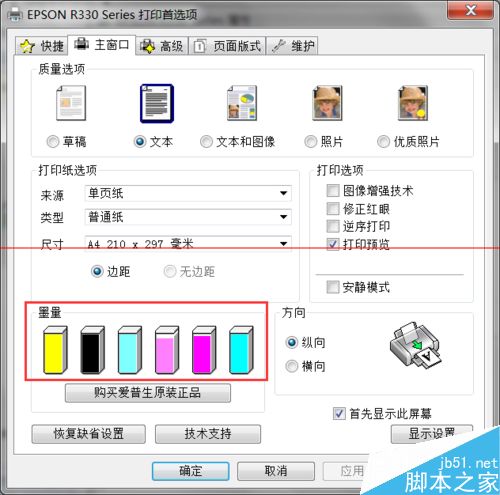
Task: Switch to the 快捷 tab
Action: click(x=42, y=46)
